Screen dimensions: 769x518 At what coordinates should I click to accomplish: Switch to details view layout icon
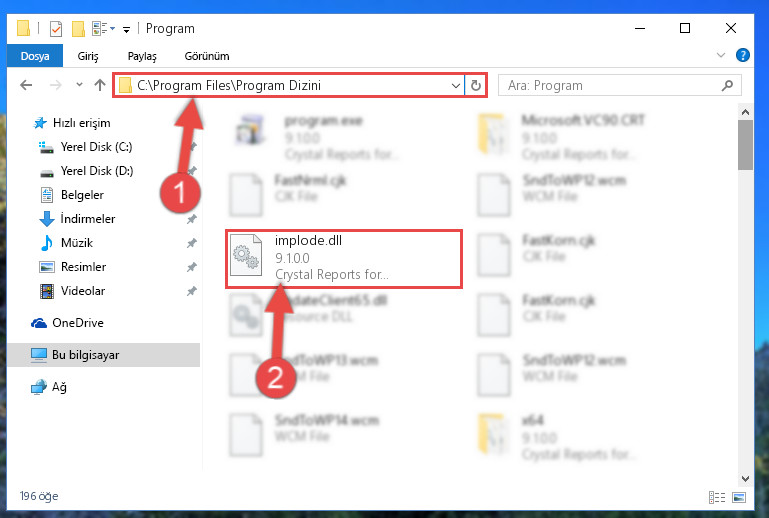pyautogui.click(x=717, y=497)
